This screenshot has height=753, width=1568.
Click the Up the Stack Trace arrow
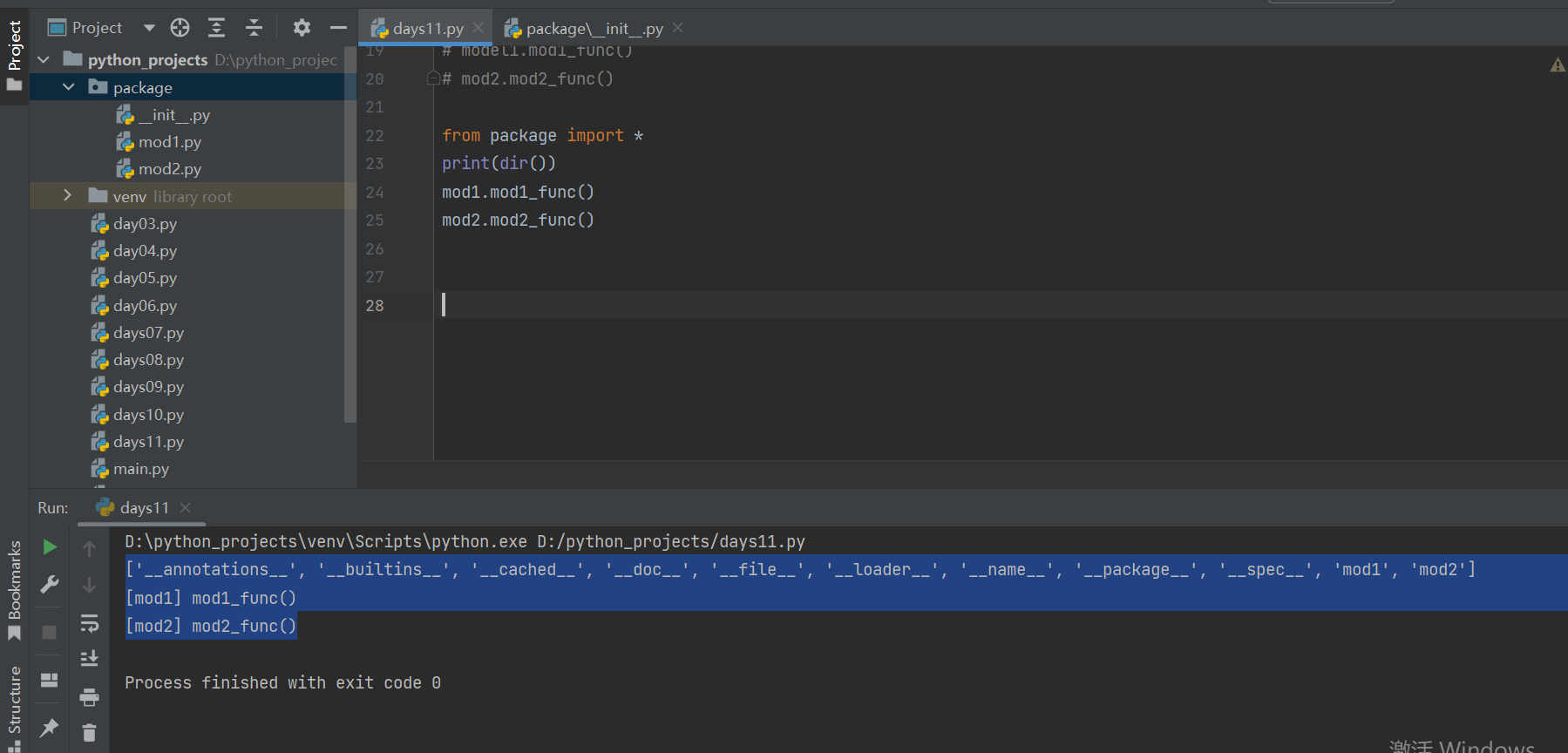click(x=89, y=548)
